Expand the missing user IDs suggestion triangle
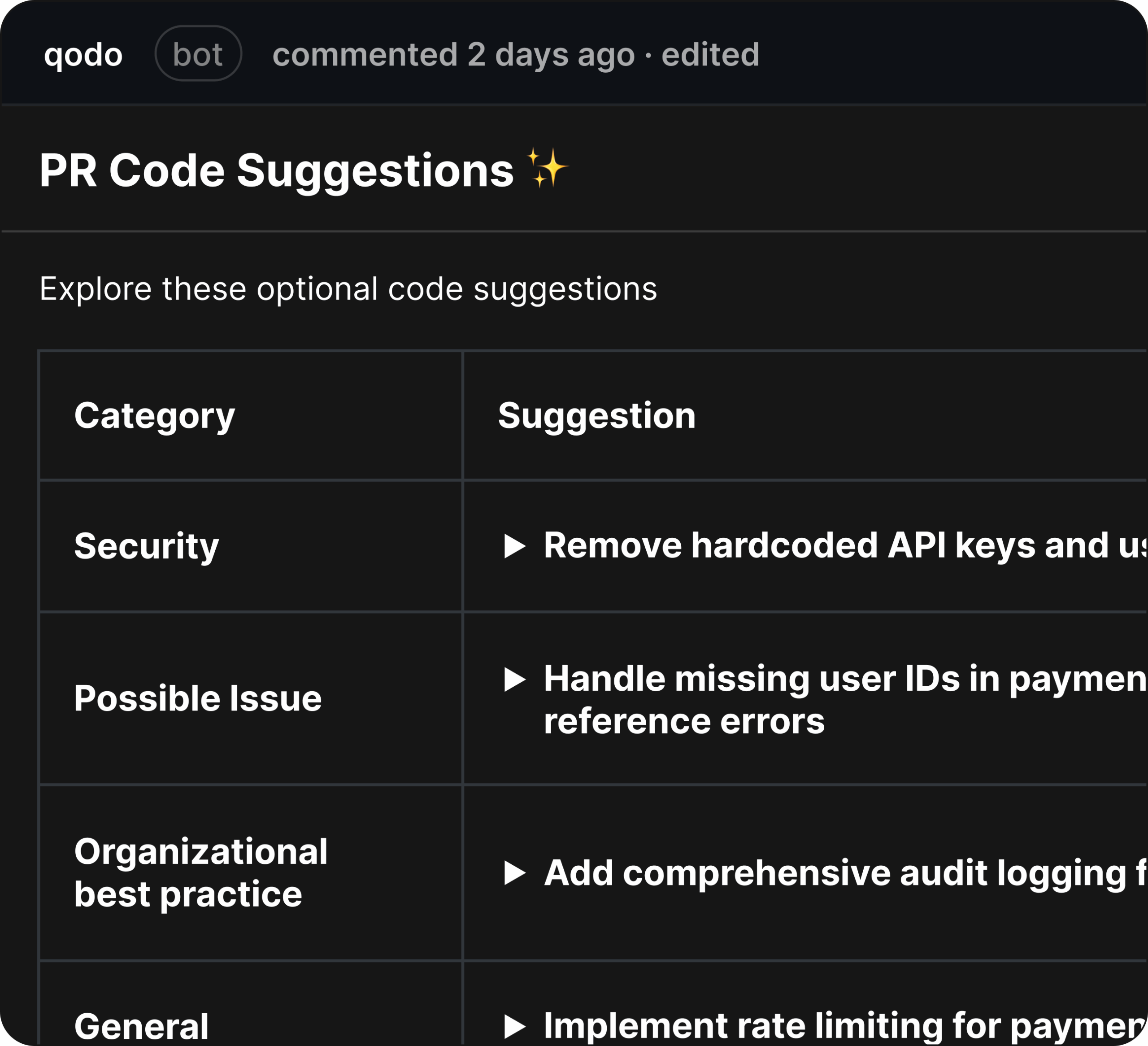The width and height of the screenshot is (1148, 1046). coord(515,679)
